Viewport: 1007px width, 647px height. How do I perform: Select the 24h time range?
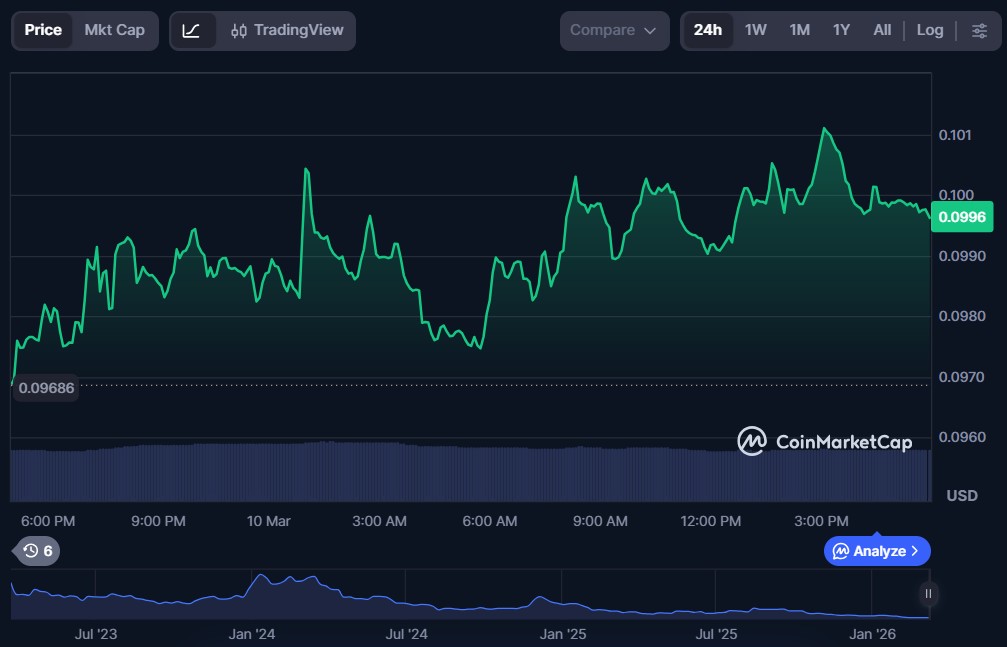[x=708, y=31]
